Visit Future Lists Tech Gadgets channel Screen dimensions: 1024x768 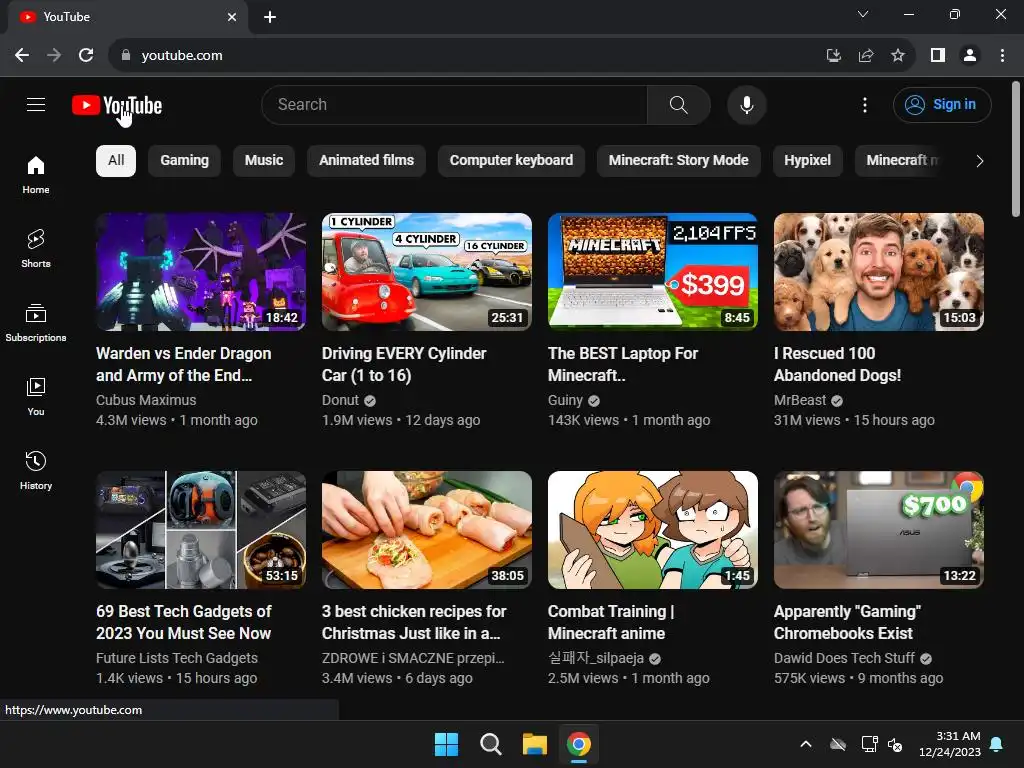coord(177,658)
